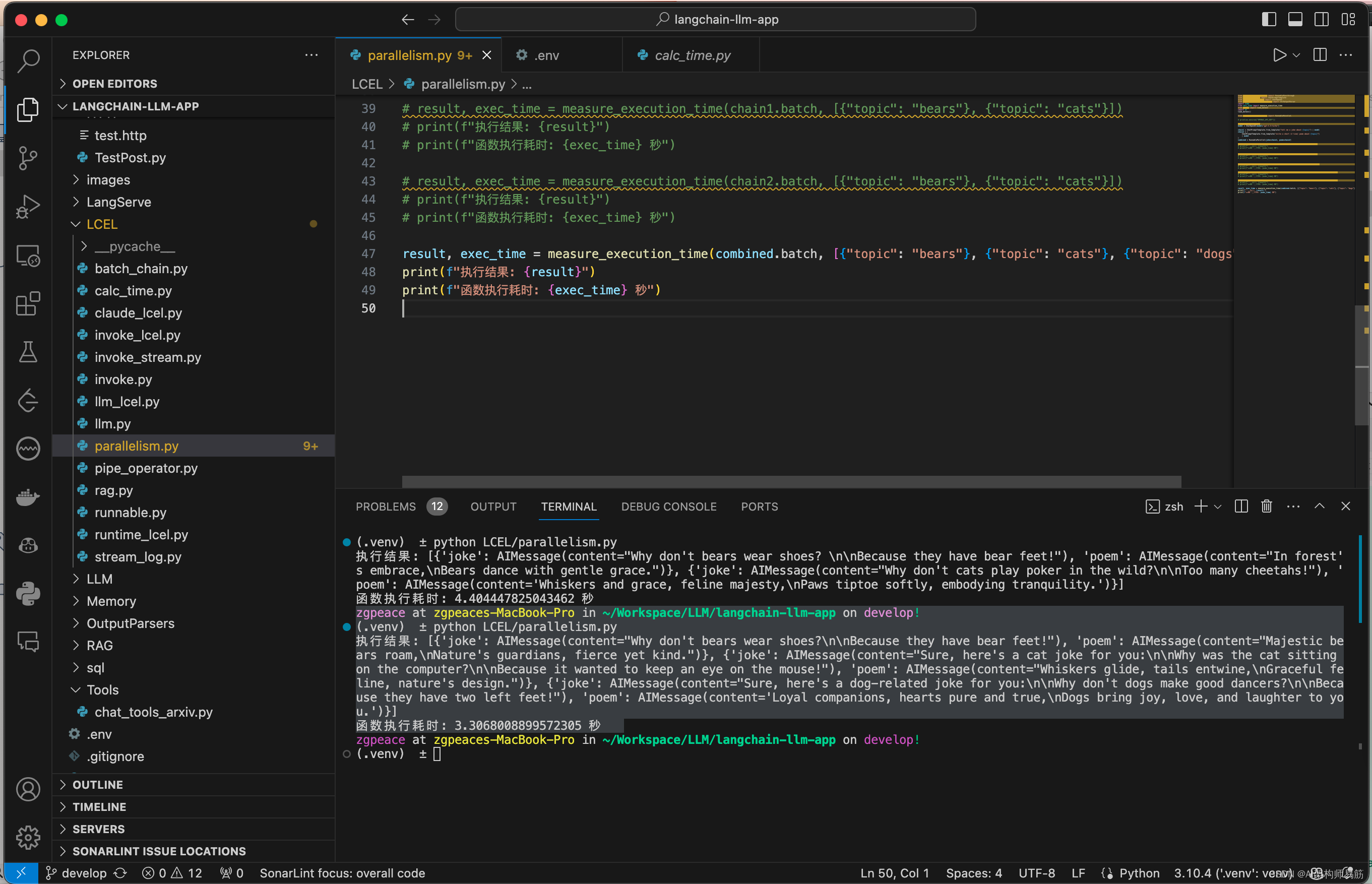Viewport: 1372px width, 884px height.
Task: Open the DEBUG CONSOLE tab
Action: (669, 507)
